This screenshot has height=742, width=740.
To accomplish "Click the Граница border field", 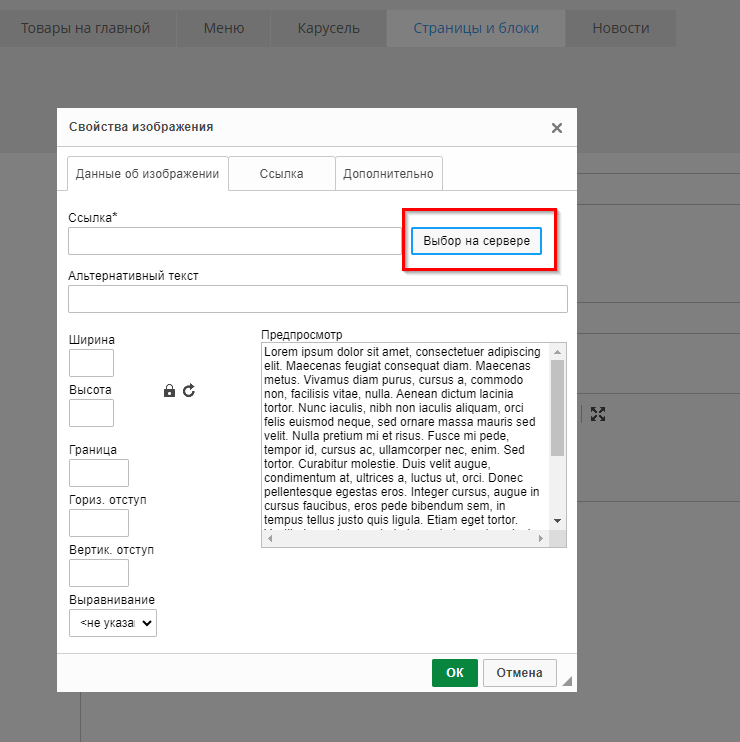I will pyautogui.click(x=98, y=473).
